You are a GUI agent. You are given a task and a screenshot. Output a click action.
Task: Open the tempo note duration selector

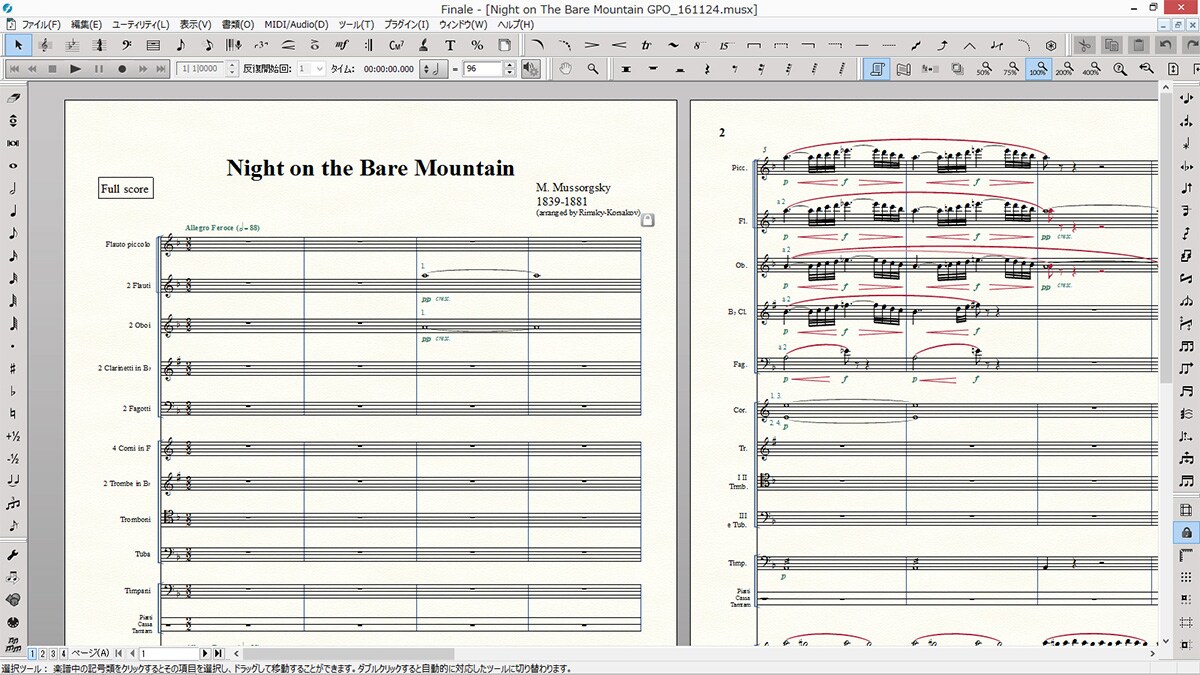click(433, 69)
